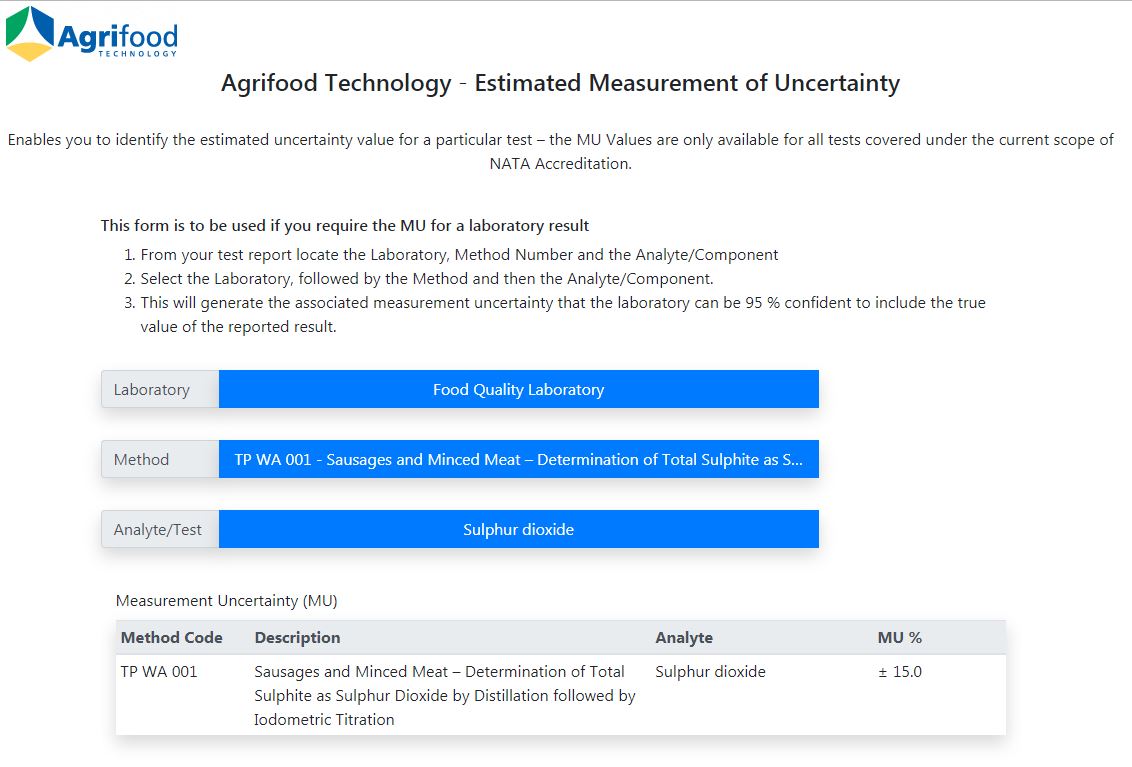Click the Sausages and Minced Meat description cell
The height and width of the screenshot is (767, 1132).
click(445, 695)
